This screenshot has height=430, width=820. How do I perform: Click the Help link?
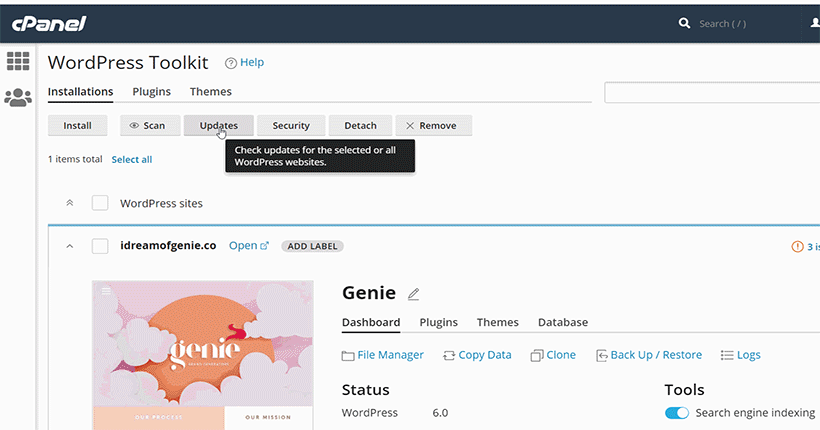point(252,62)
